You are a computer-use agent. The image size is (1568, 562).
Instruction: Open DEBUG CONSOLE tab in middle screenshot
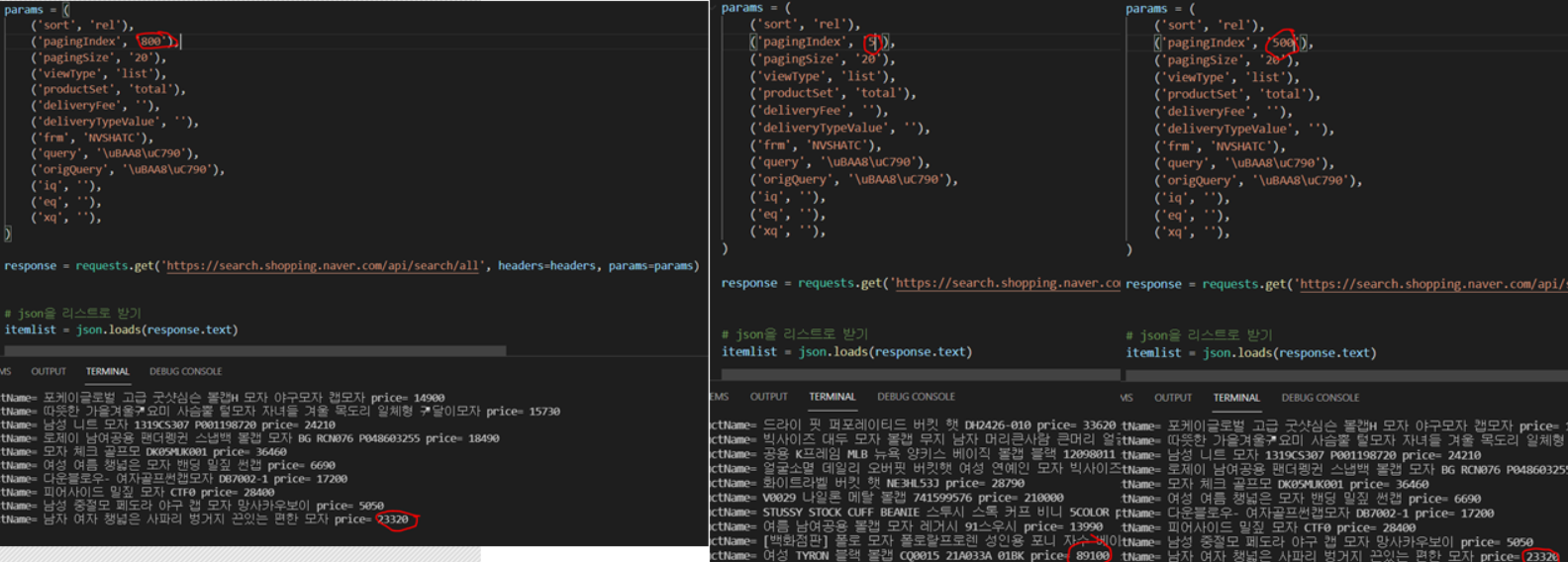coord(916,397)
